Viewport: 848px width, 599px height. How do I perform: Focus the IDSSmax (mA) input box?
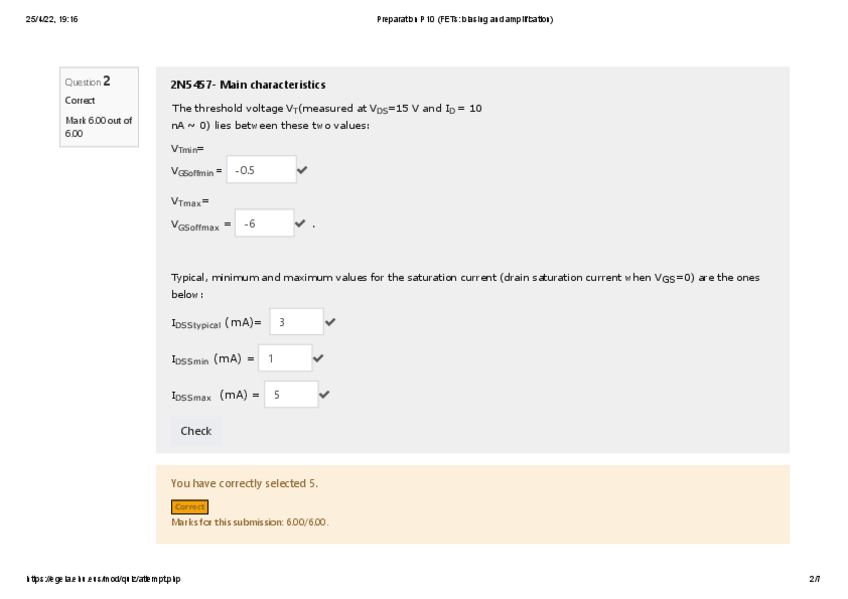point(291,395)
